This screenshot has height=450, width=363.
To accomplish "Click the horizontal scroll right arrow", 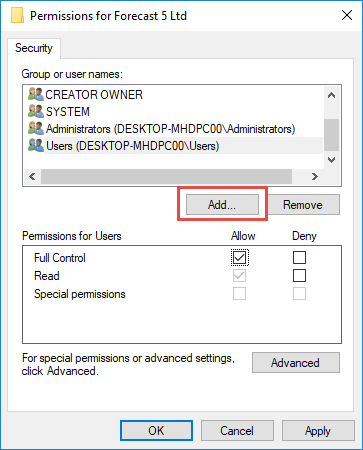I will coord(314,176).
